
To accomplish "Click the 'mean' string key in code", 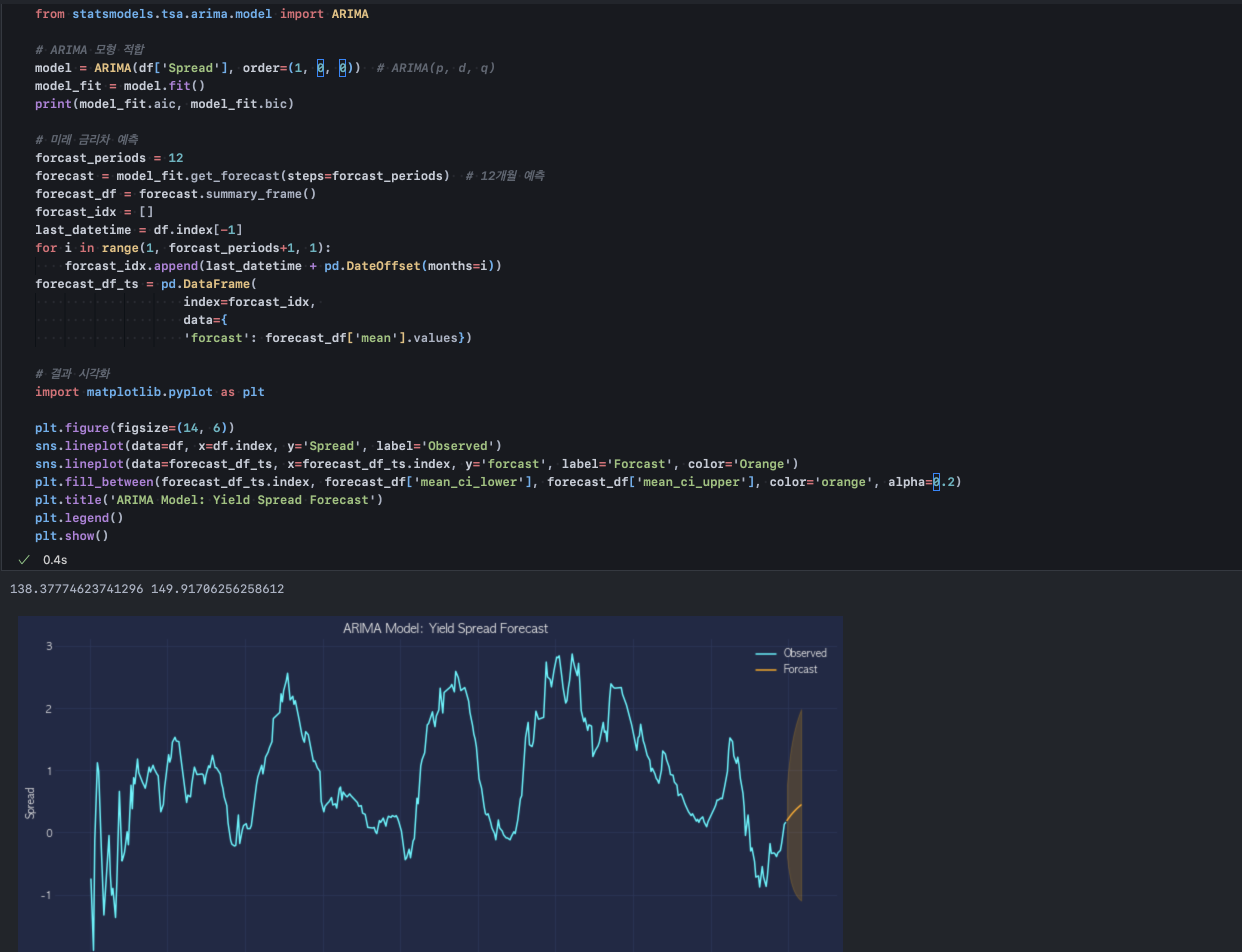I will tap(376, 337).
